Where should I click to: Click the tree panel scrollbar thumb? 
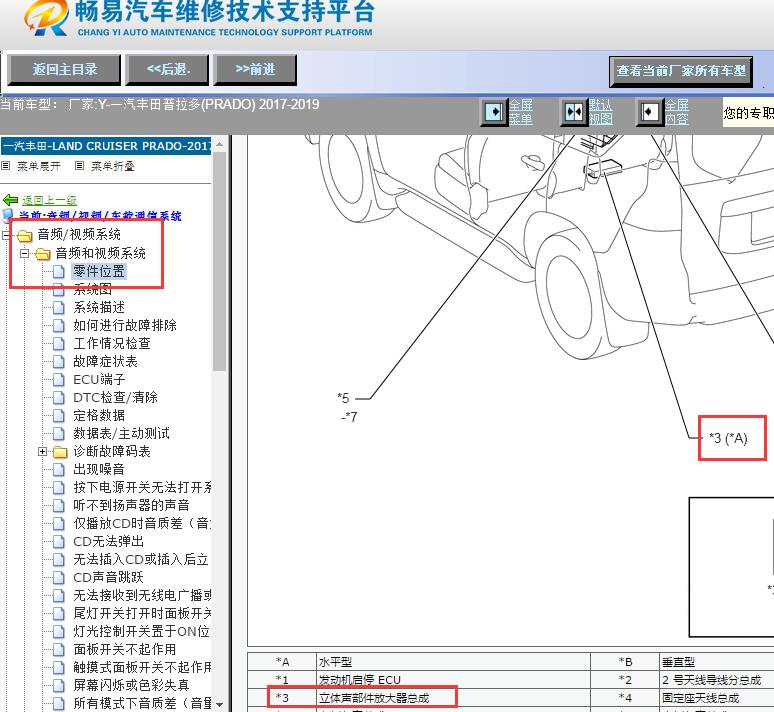220,261
